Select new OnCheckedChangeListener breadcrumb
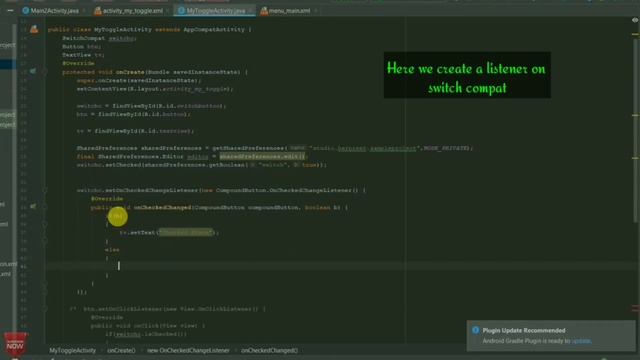The height and width of the screenshot is (360, 640). [188, 350]
